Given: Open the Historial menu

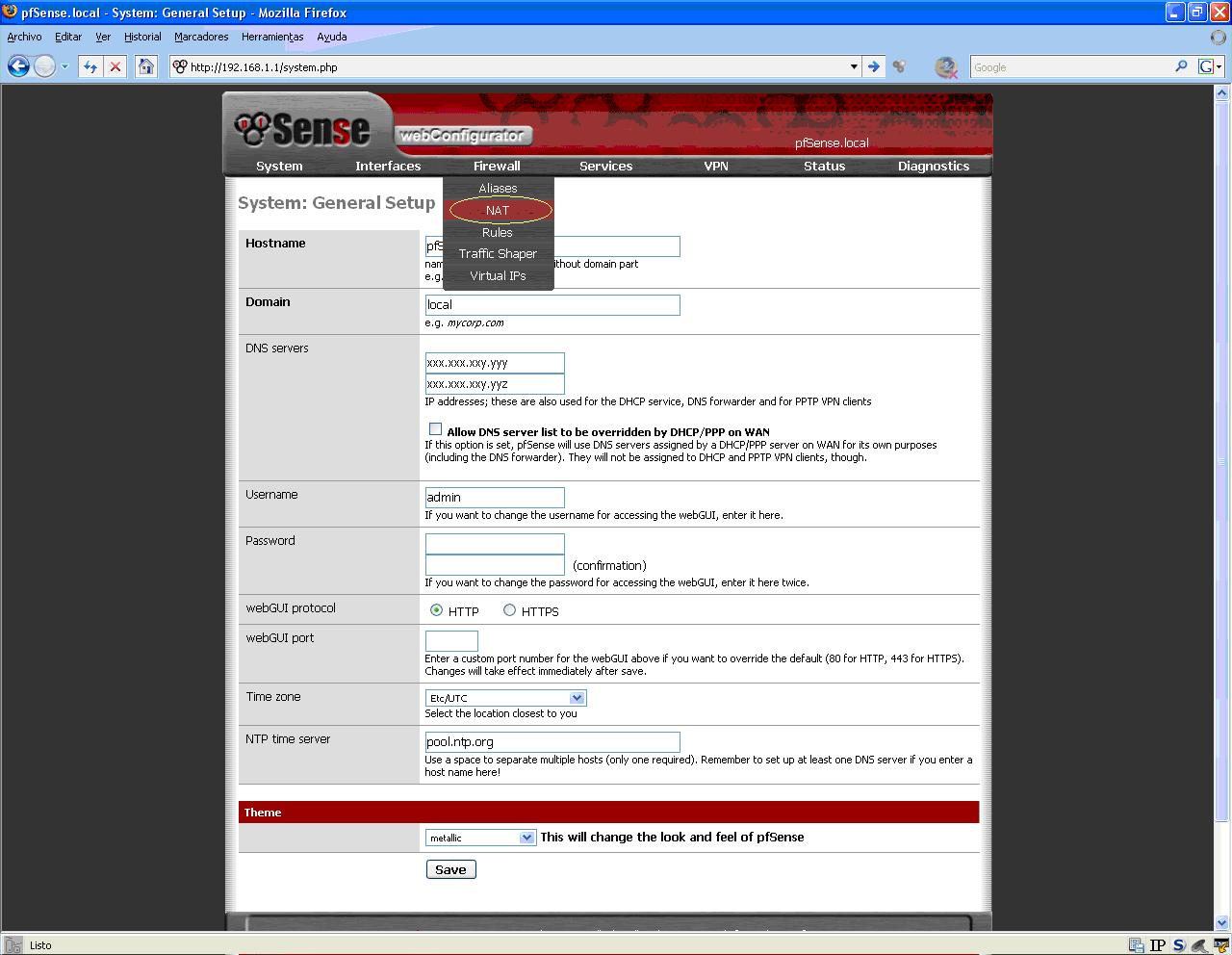Looking at the screenshot, I should pyautogui.click(x=142, y=37).
